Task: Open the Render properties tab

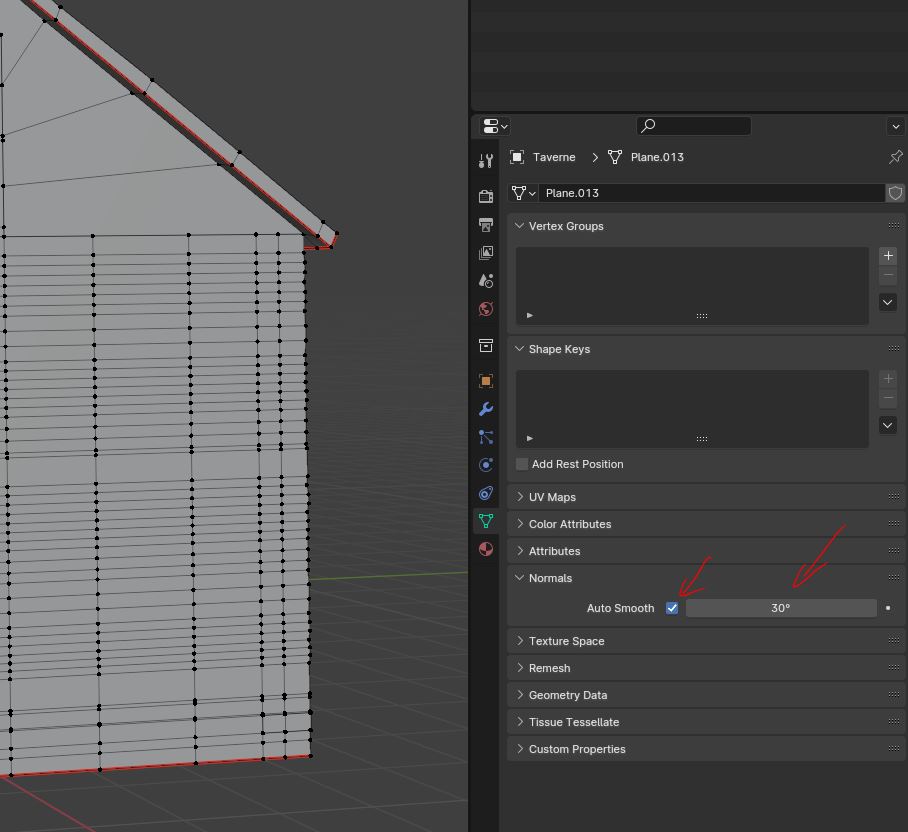Action: coord(486,197)
